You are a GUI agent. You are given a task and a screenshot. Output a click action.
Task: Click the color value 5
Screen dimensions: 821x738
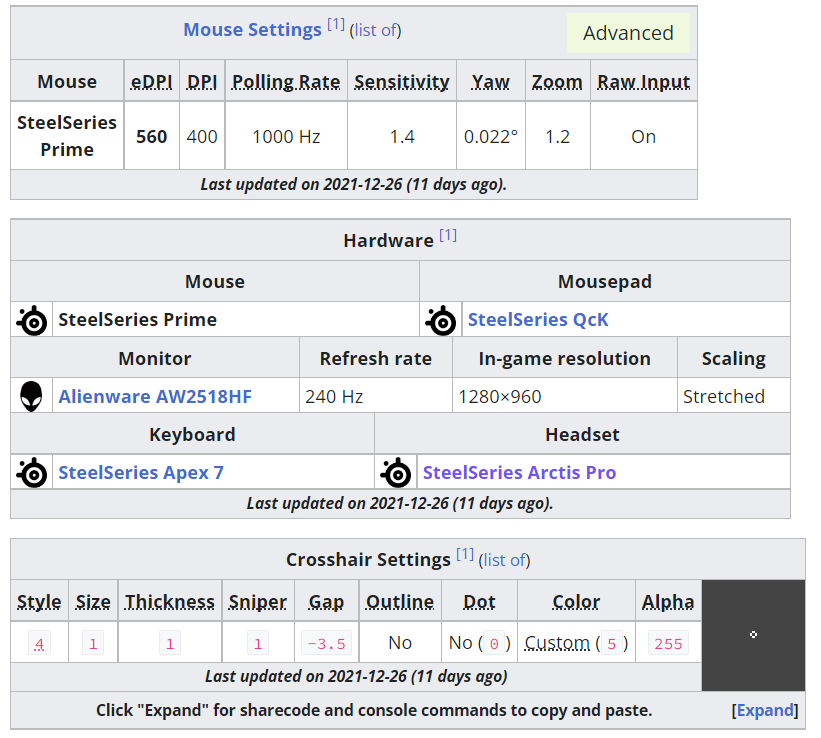(x=611, y=643)
